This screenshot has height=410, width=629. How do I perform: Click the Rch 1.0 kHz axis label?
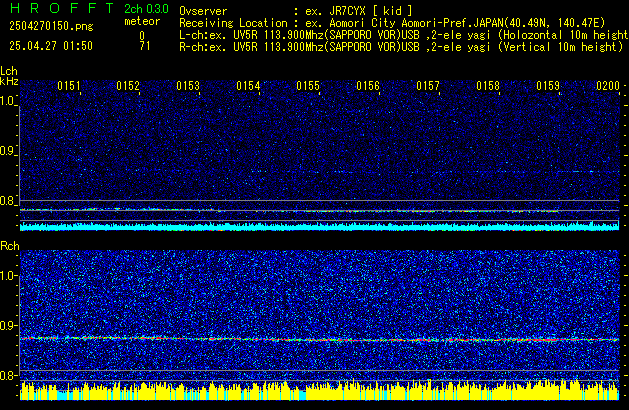8,276
